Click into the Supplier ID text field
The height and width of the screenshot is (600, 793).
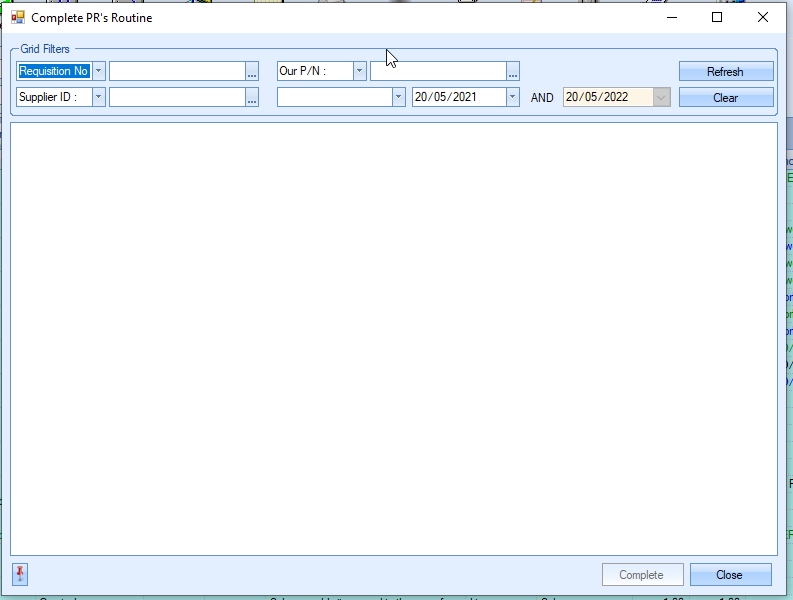point(177,97)
